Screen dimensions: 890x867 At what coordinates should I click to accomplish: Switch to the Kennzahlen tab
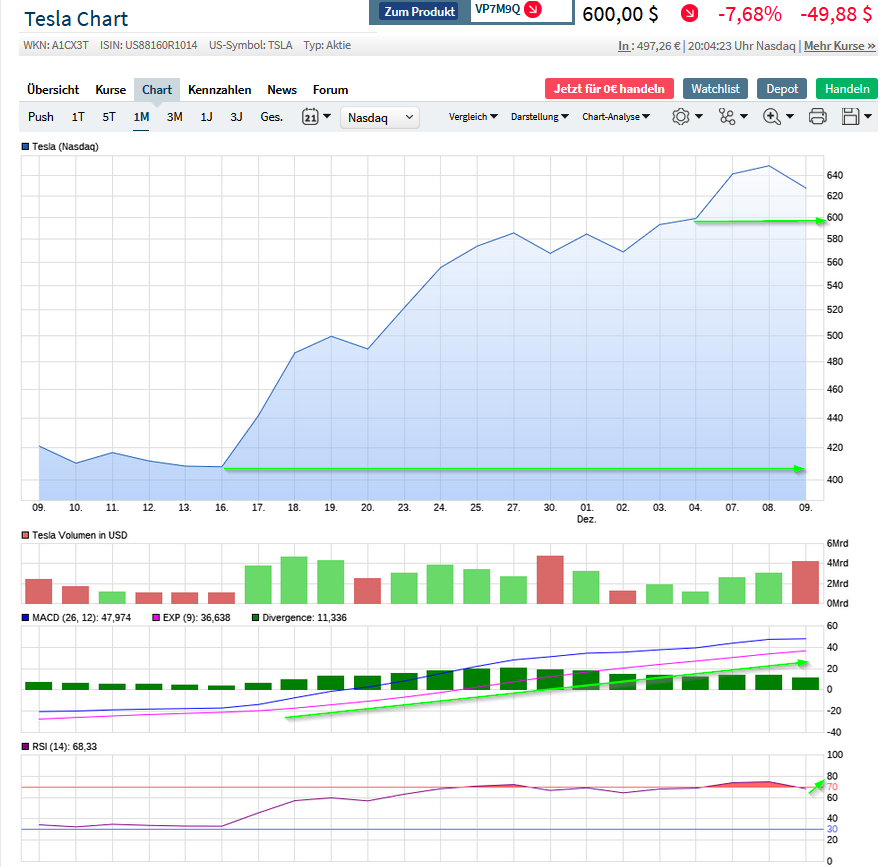pyautogui.click(x=219, y=89)
